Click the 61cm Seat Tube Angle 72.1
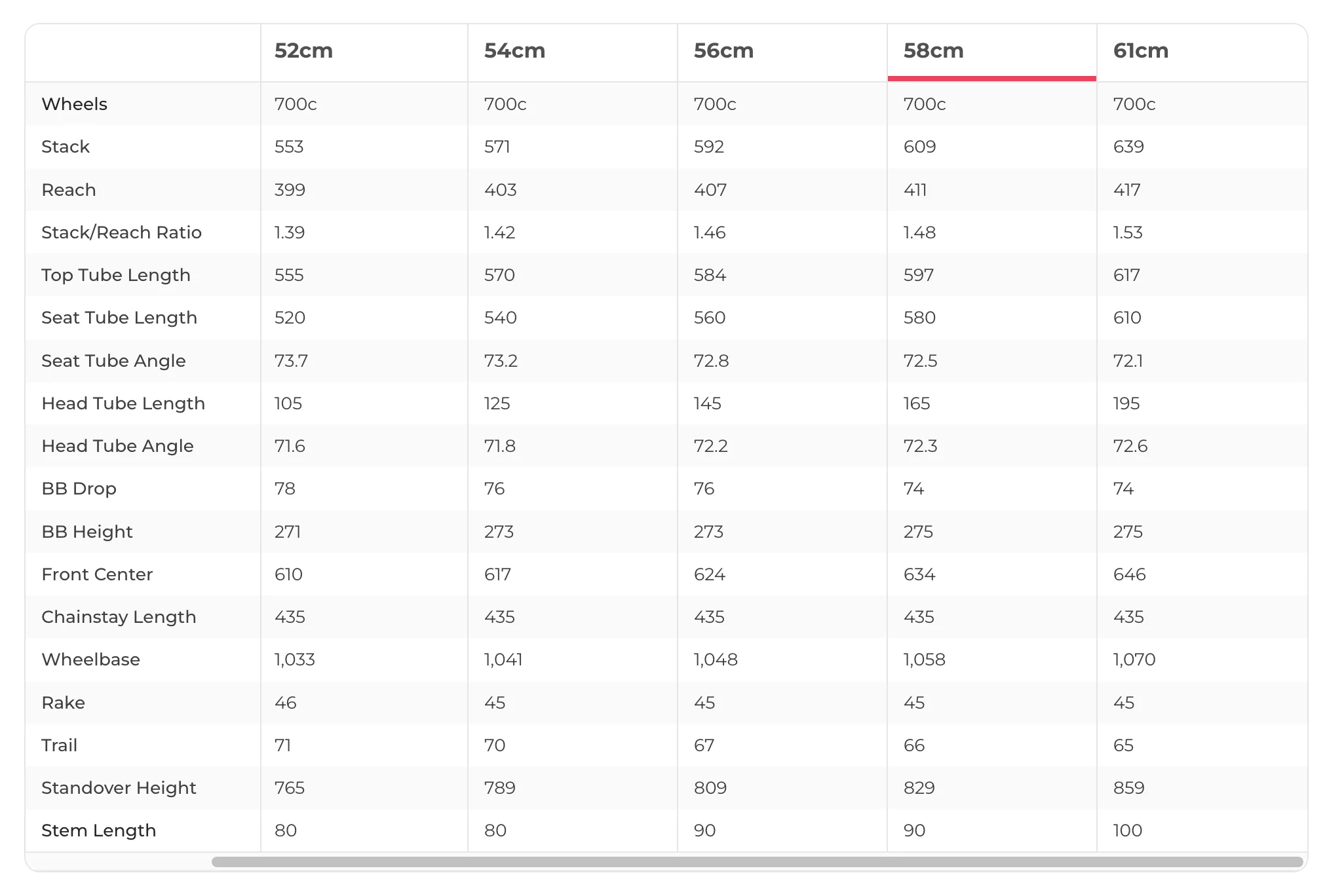This screenshot has height=896, width=1325. coord(1128,361)
